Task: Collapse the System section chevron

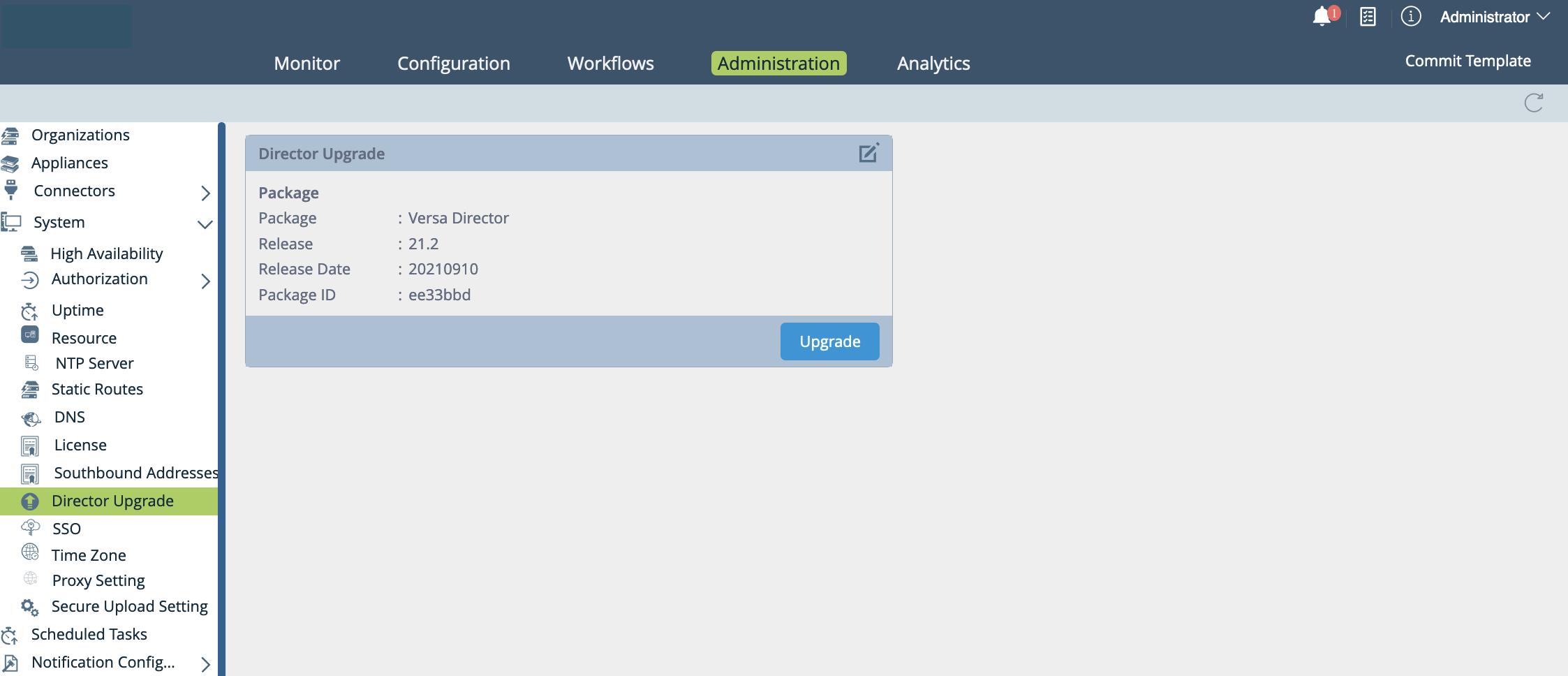Action: (205, 224)
